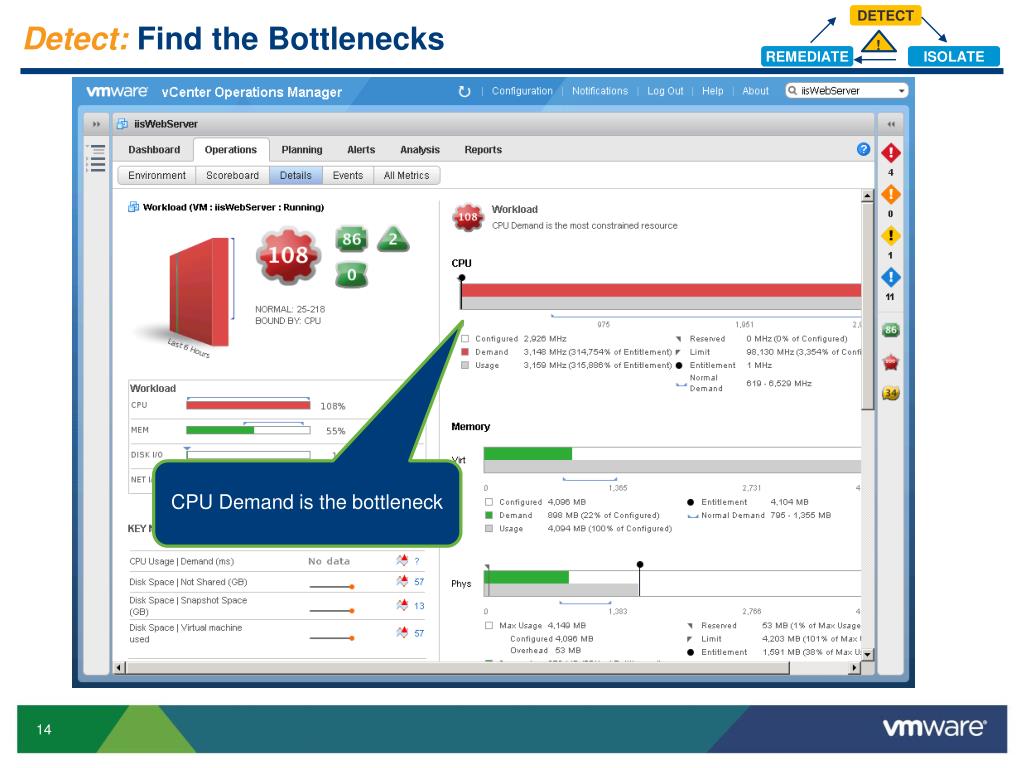Screen dimensions: 1024x768
Task: Open the Notifications link
Action: coord(600,91)
